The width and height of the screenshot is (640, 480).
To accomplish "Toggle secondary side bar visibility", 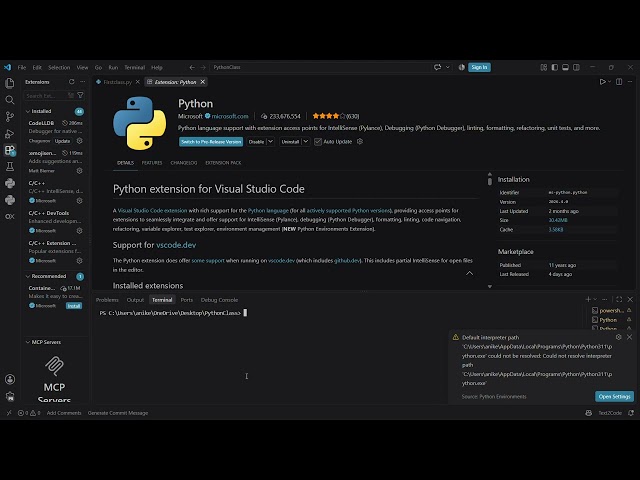I will pyautogui.click(x=576, y=67).
